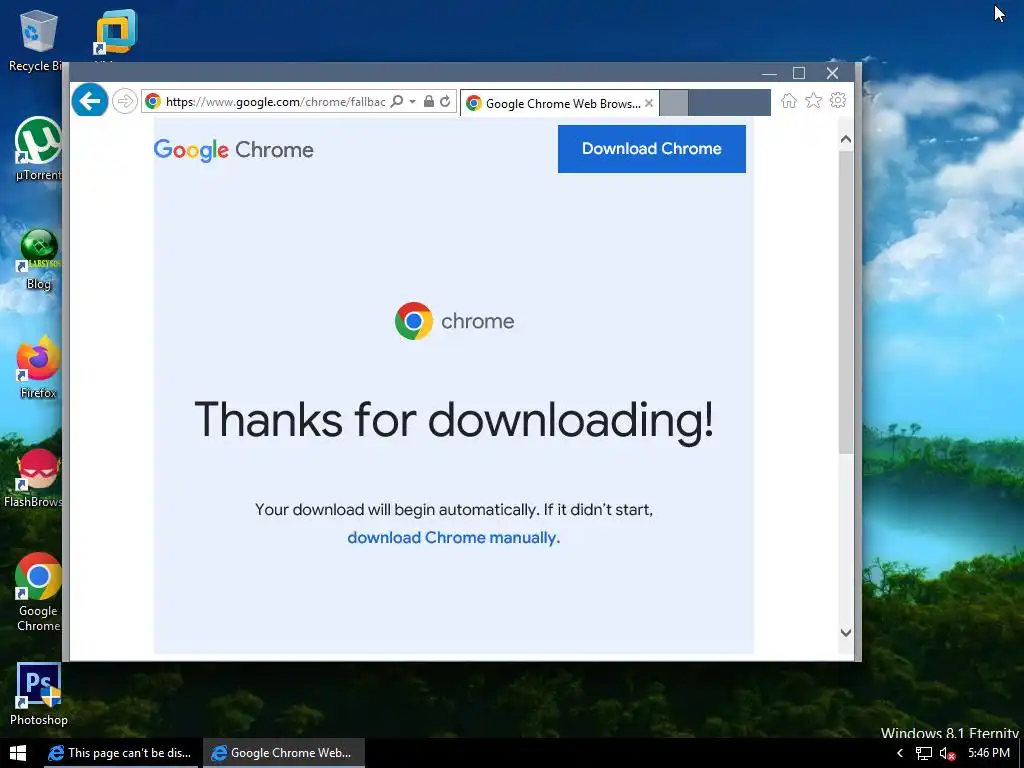The height and width of the screenshot is (768, 1024).
Task: Click the Google Chrome logo in page header
Action: tap(234, 150)
